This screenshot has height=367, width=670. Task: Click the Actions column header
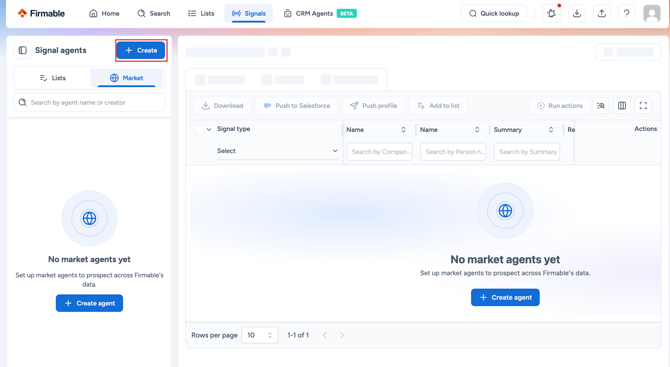pyautogui.click(x=645, y=129)
